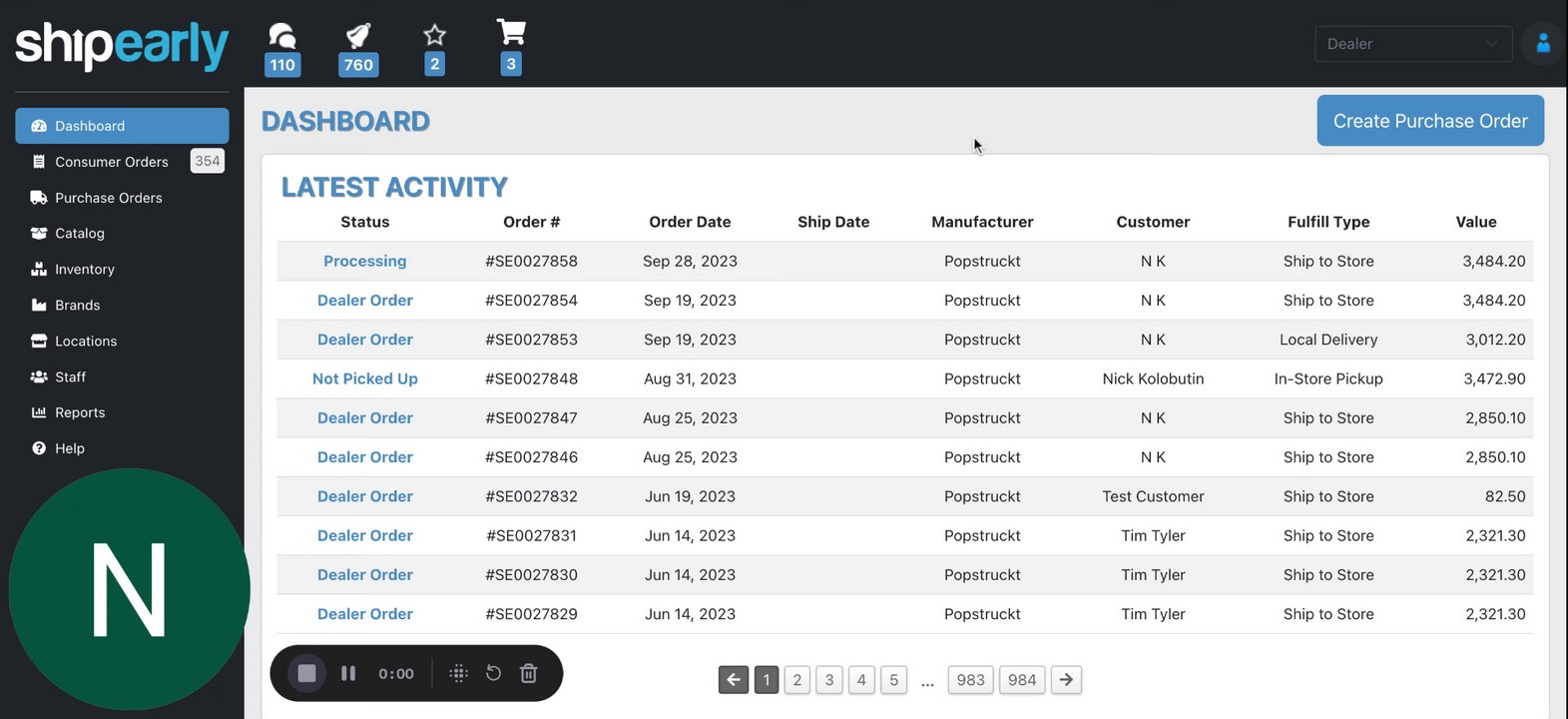
Task: Pause the screen recording
Action: (348, 674)
